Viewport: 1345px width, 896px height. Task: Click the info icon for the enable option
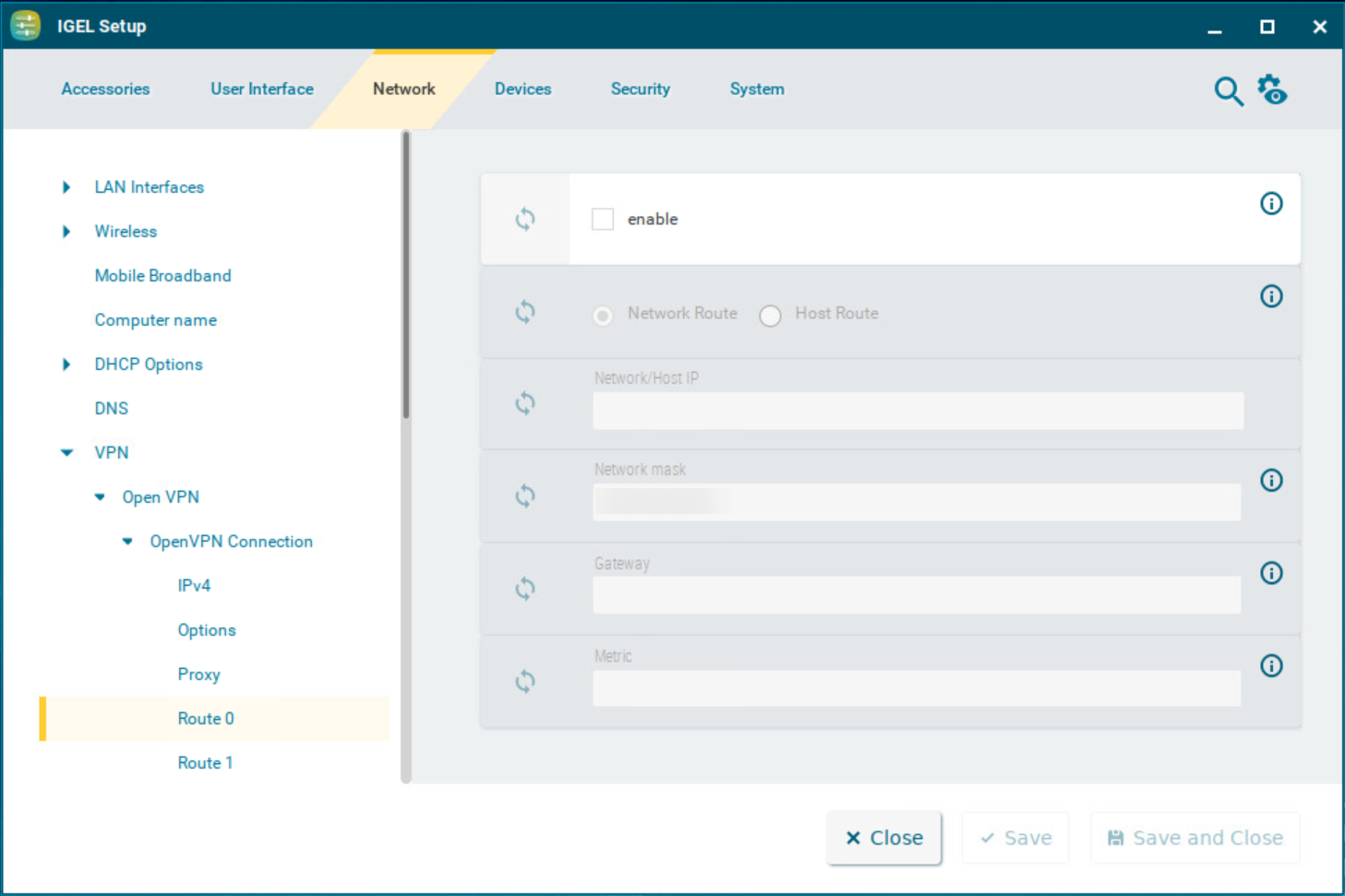click(1271, 204)
